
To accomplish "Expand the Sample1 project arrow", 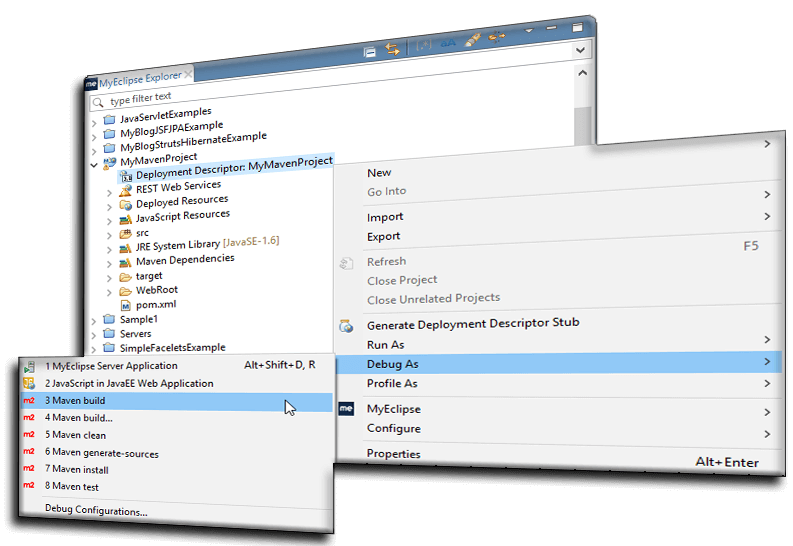I will pyautogui.click(x=94, y=321).
